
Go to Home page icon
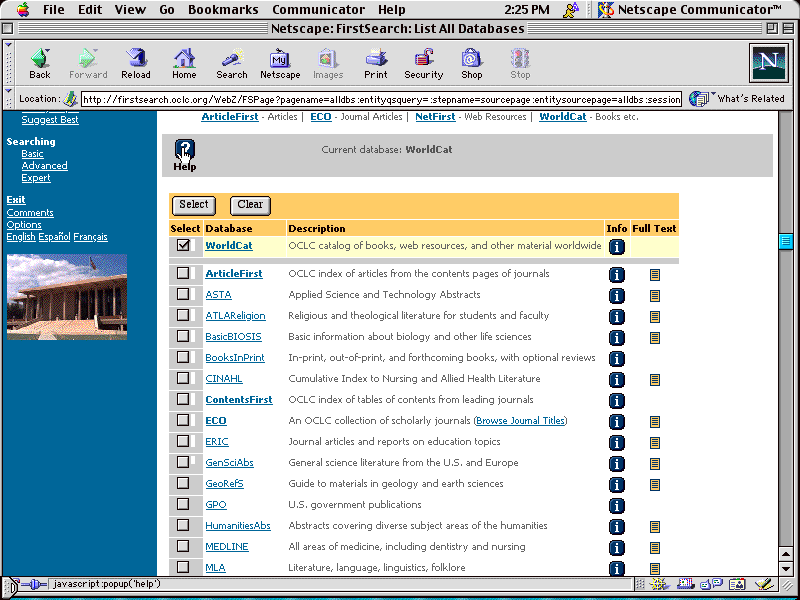pyautogui.click(x=184, y=64)
